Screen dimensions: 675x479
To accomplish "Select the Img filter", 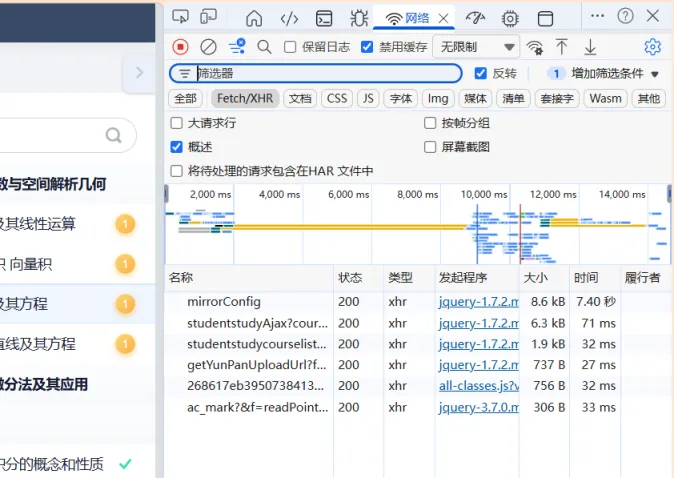I will pos(438,99).
